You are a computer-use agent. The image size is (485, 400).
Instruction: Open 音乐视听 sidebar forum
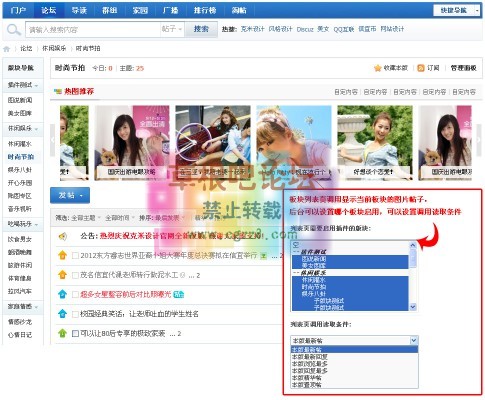click(20, 209)
